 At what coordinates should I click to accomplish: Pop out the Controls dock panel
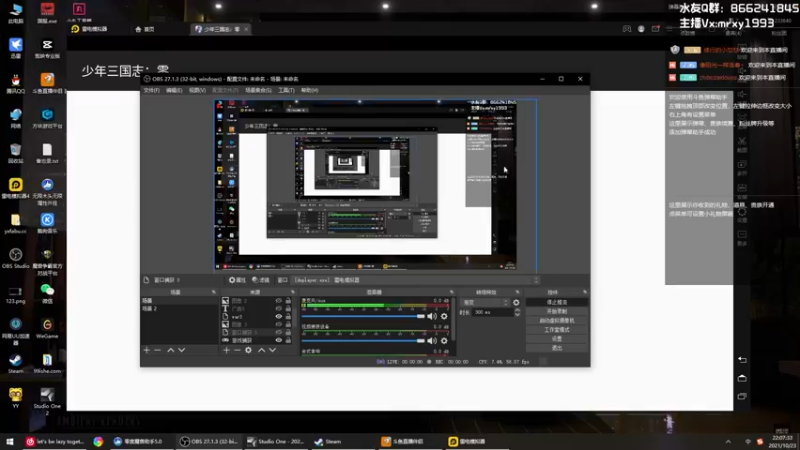[x=585, y=292]
